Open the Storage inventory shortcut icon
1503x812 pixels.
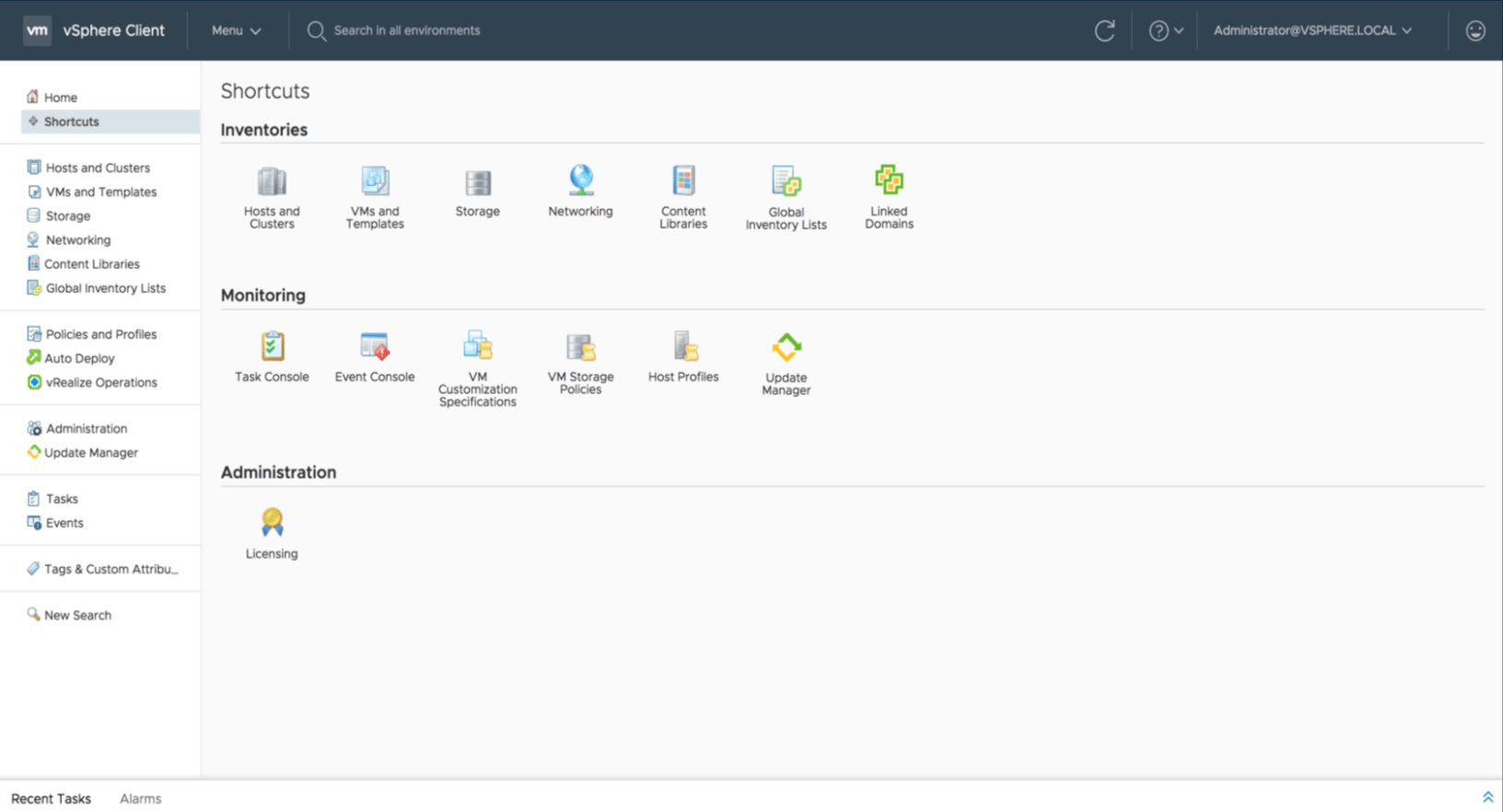point(477,182)
